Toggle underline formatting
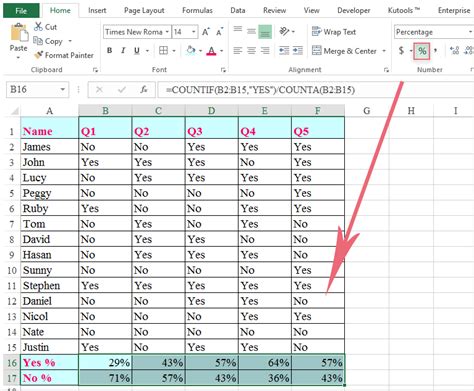The image size is (474, 391). click(136, 51)
